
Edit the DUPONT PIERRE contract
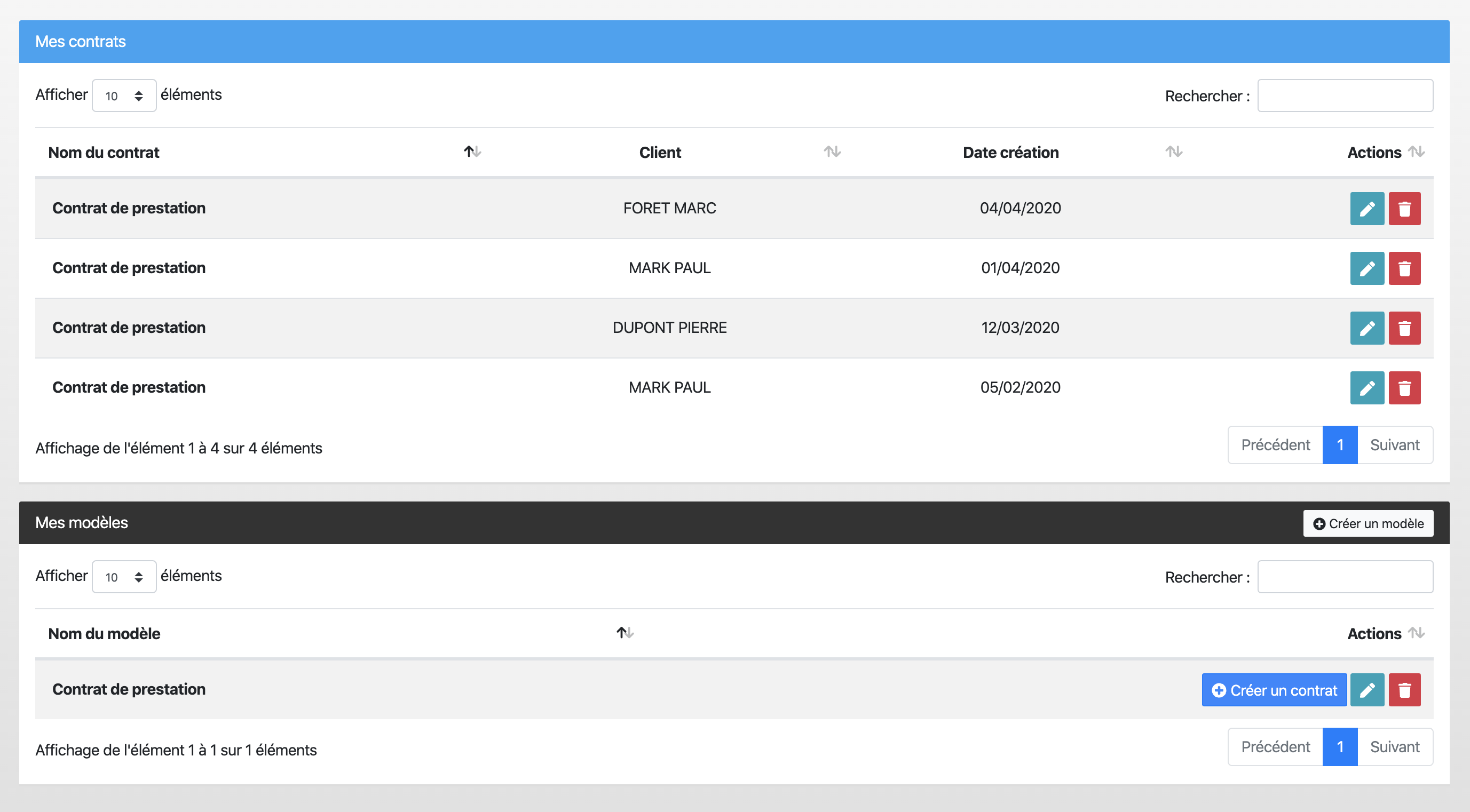tap(1366, 329)
